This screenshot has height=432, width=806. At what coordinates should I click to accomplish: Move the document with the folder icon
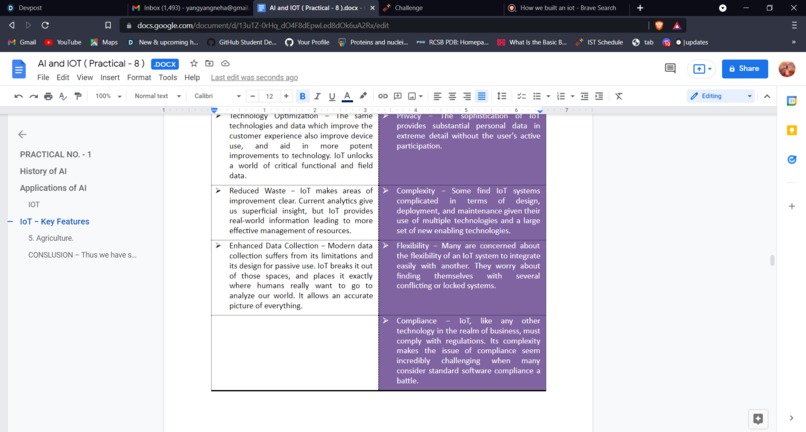pyautogui.click(x=209, y=63)
